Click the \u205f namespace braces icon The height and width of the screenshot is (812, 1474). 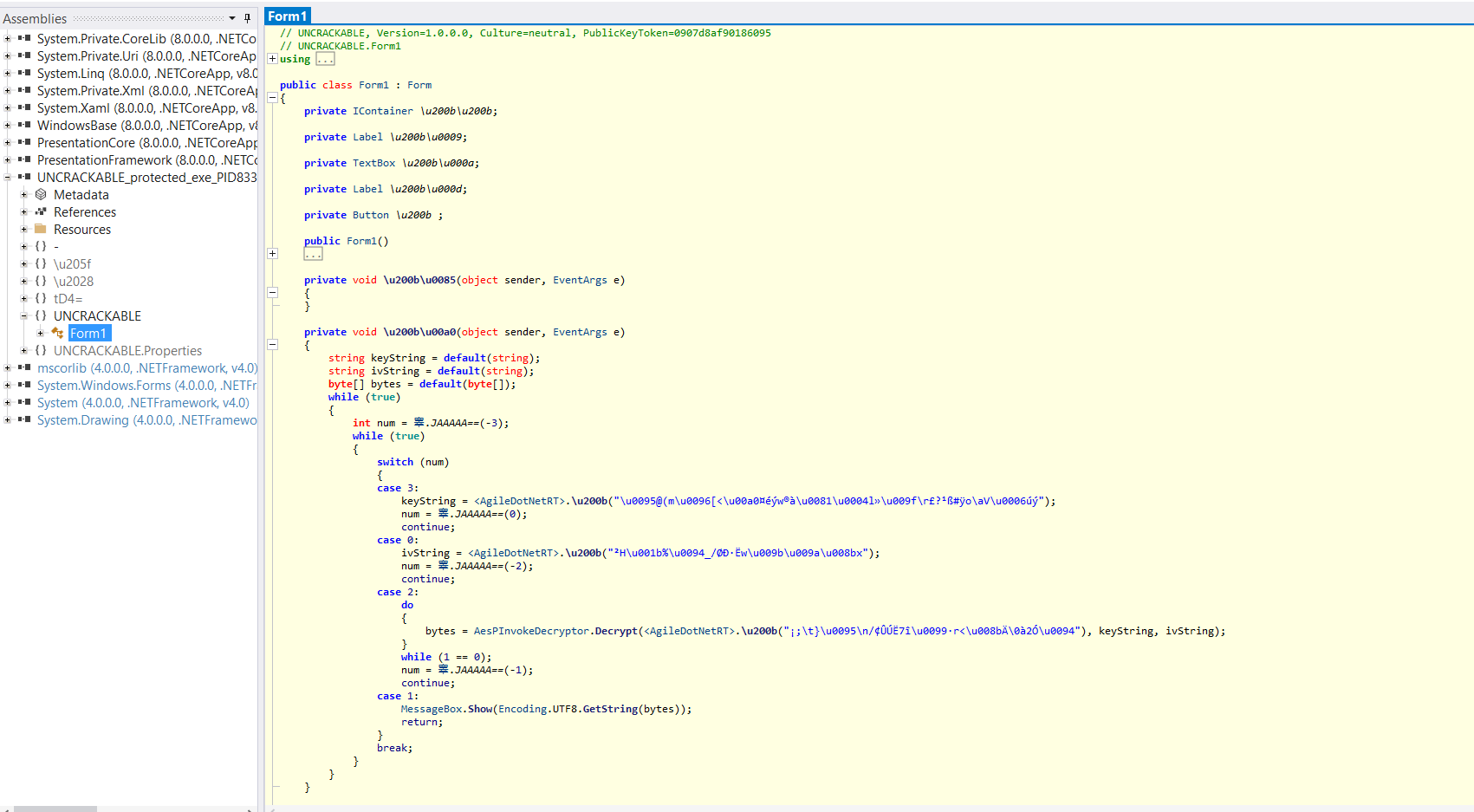[x=41, y=263]
